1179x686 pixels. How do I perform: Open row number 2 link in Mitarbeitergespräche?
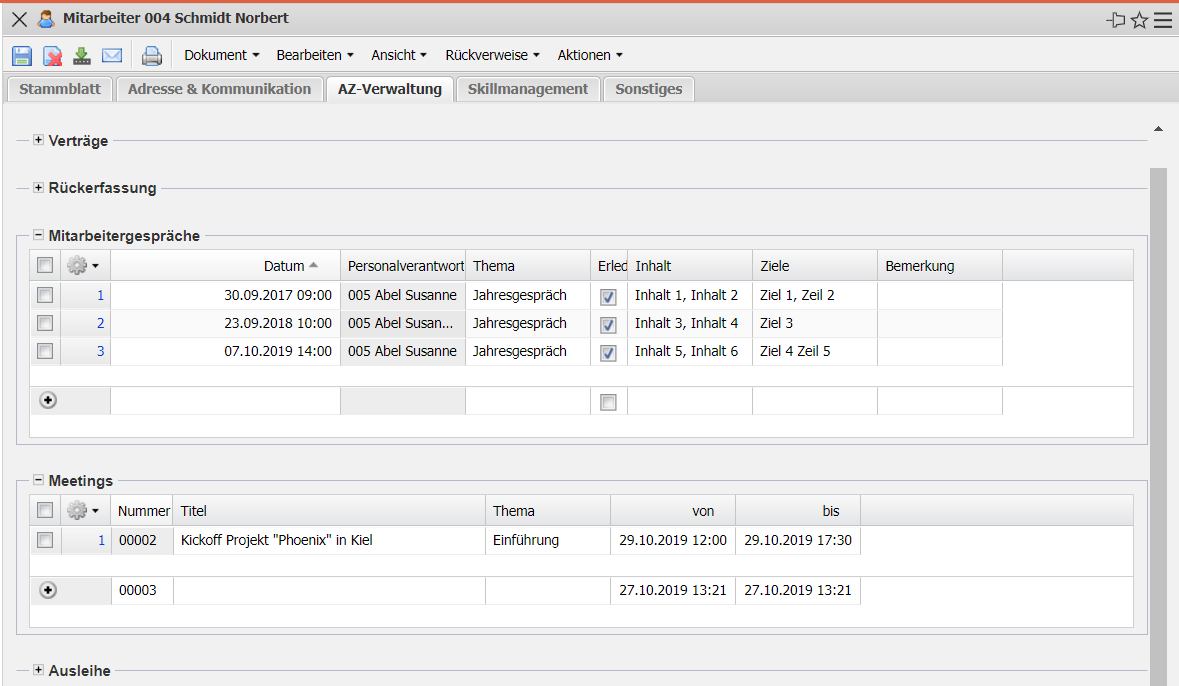pos(100,323)
